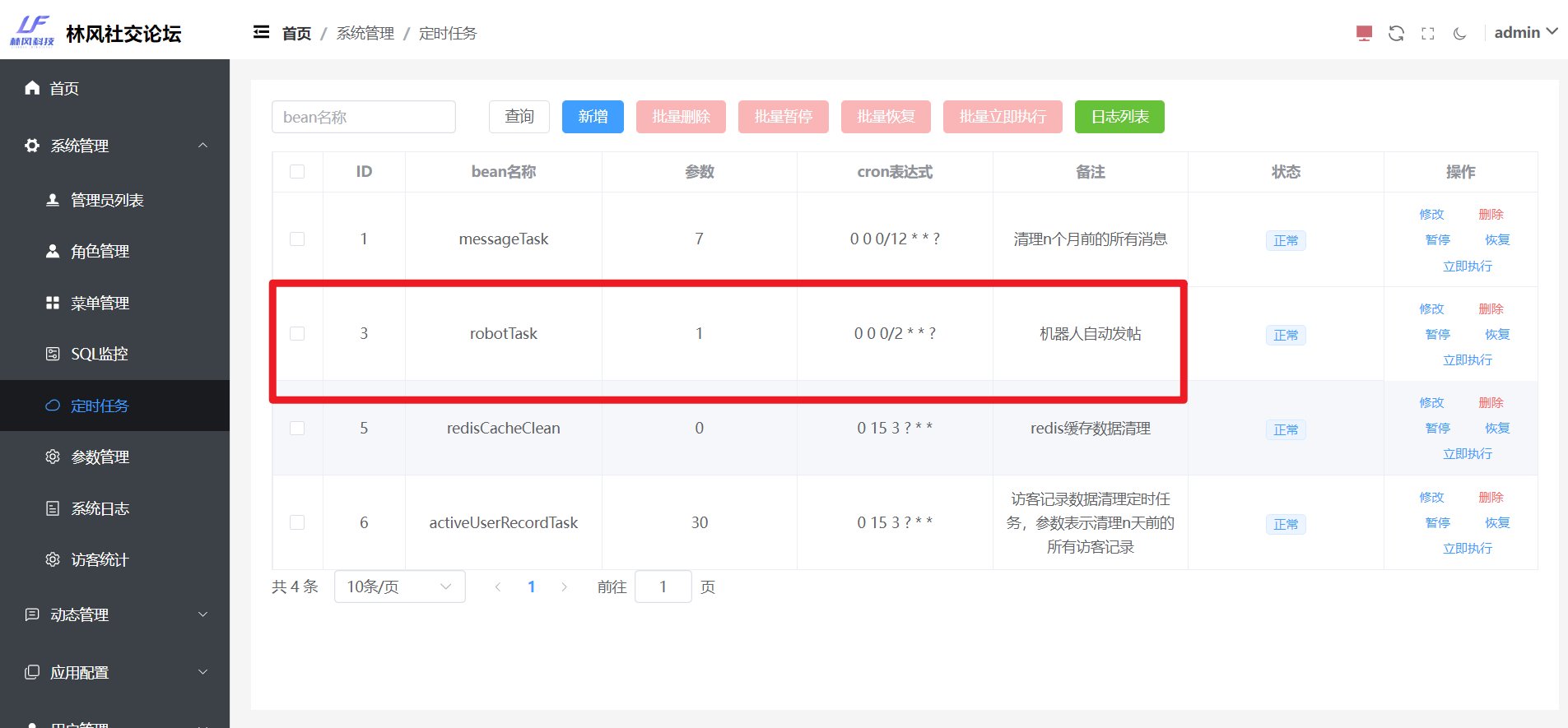Screen dimensions: 1568x728
Task: Click the red monitor icon in header
Action: coord(1364,33)
